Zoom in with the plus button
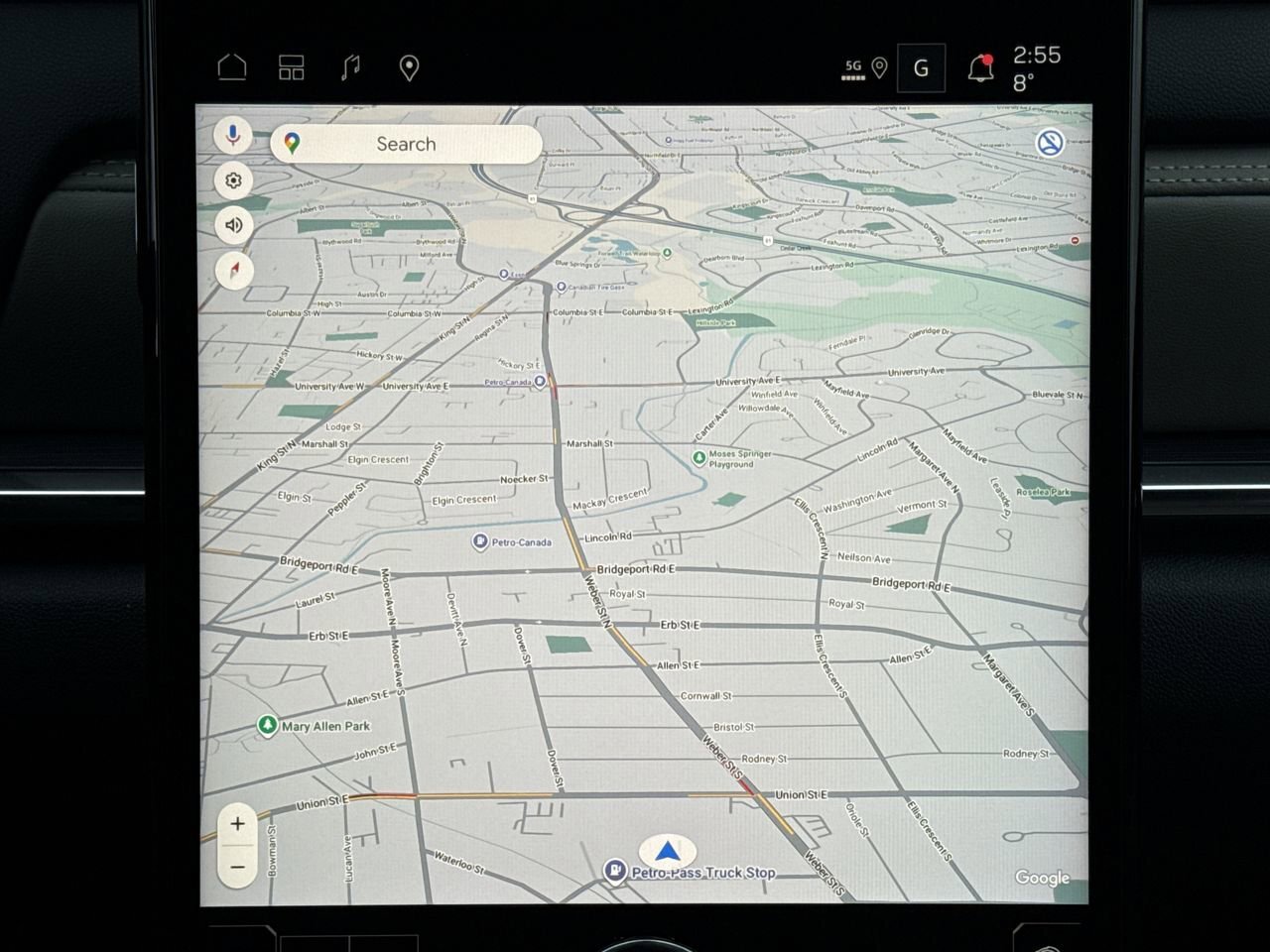The image size is (1270, 952). click(238, 824)
